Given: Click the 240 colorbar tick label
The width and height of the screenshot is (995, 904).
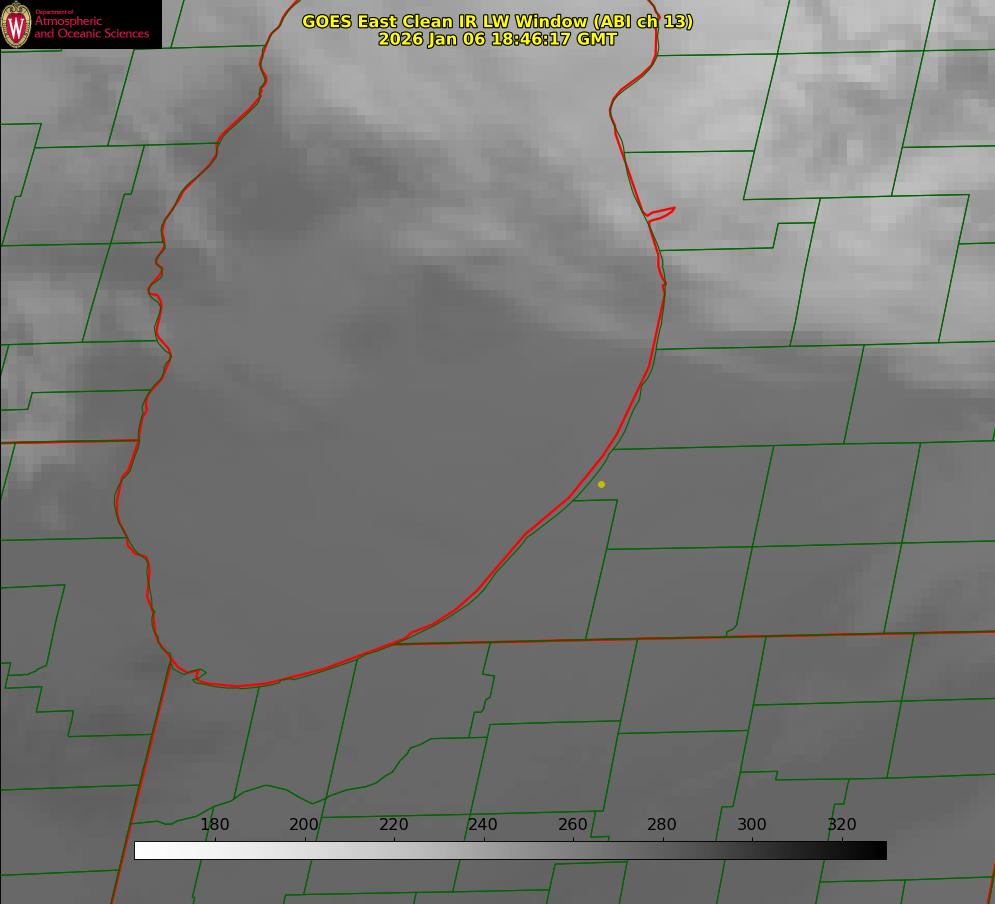Looking at the screenshot, I should 483,824.
